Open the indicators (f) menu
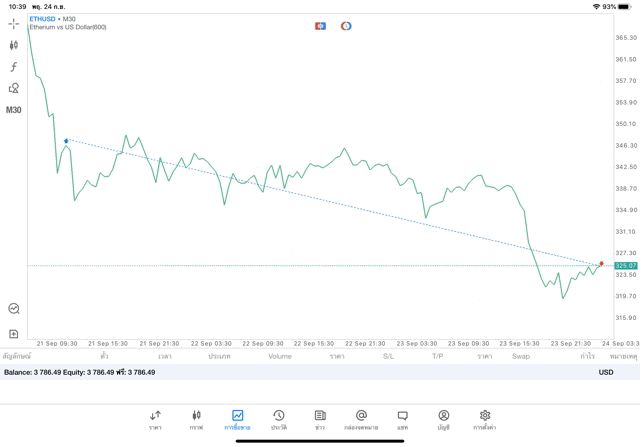The image size is (640, 447). click(x=14, y=67)
